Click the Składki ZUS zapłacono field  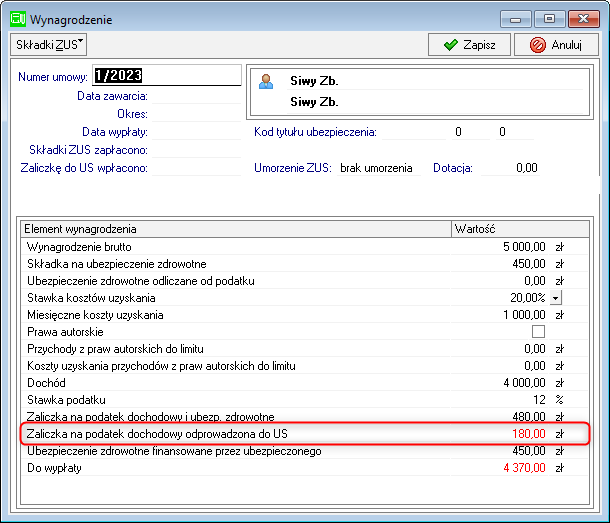click(196, 150)
